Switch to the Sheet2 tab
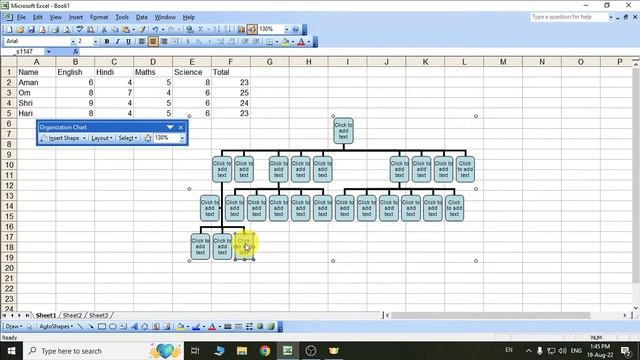This screenshot has height=360, width=640. [x=73, y=316]
